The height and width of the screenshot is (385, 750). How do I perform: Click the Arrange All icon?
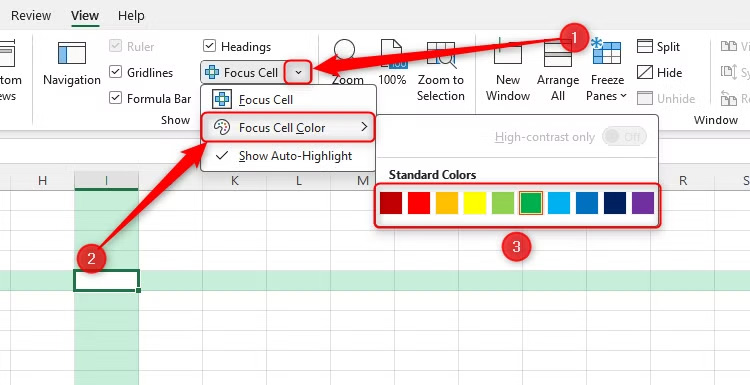(x=558, y=54)
